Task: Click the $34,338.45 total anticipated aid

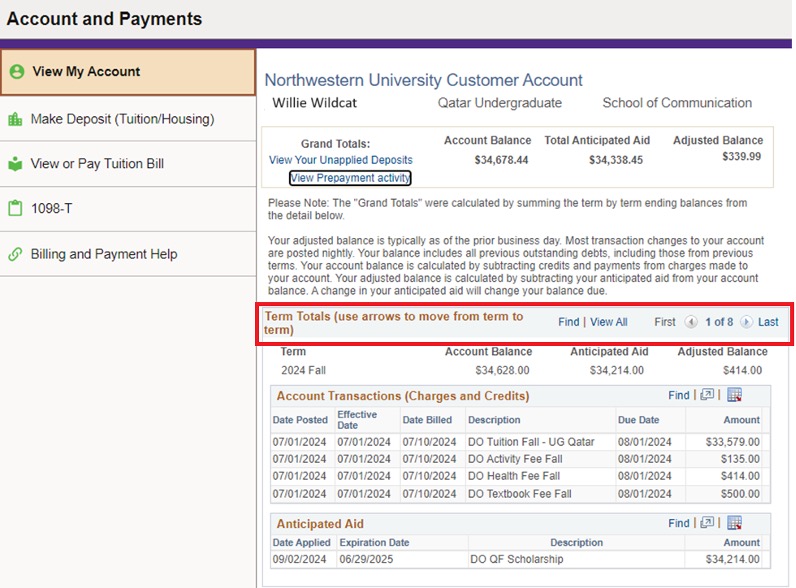Action: 616,160
